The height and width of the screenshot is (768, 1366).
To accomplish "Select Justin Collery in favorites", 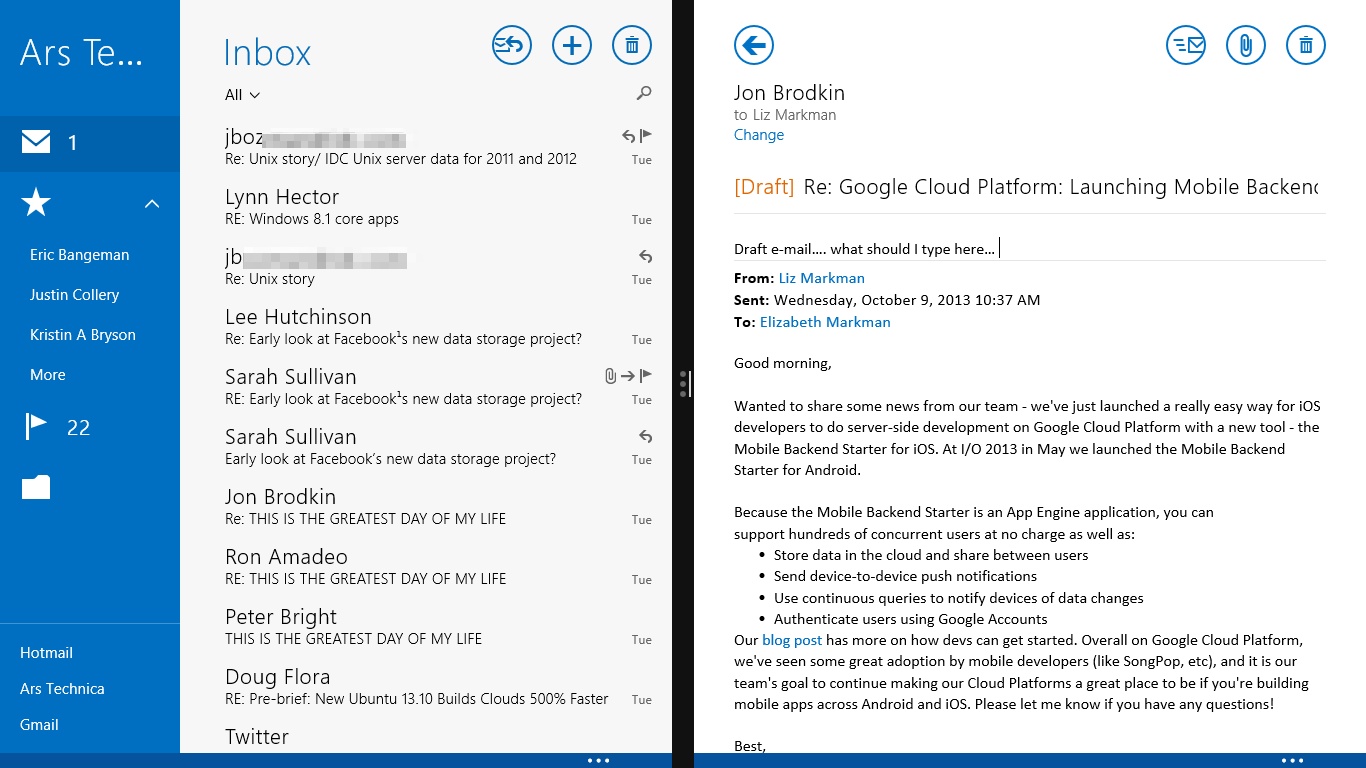I will pyautogui.click(x=75, y=295).
